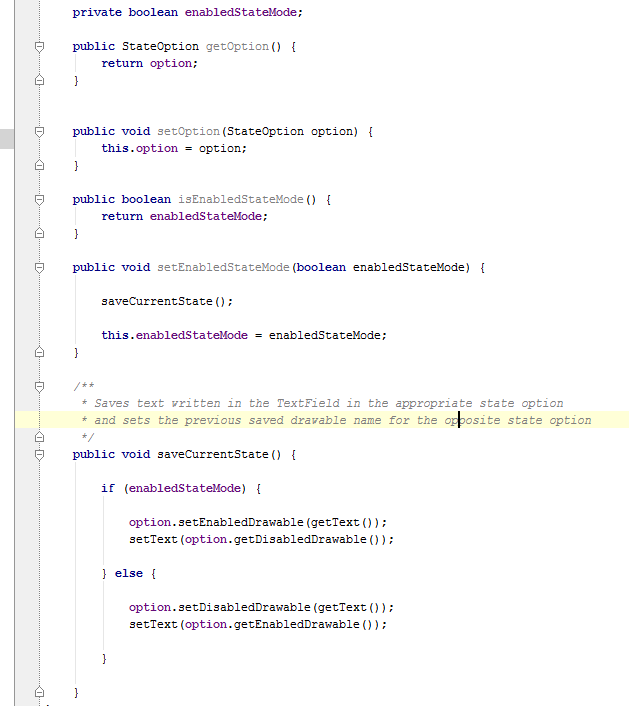Click fold end marker of saveCurrentState method
Screen dimensions: 629x706
pyautogui.click(x=40, y=692)
